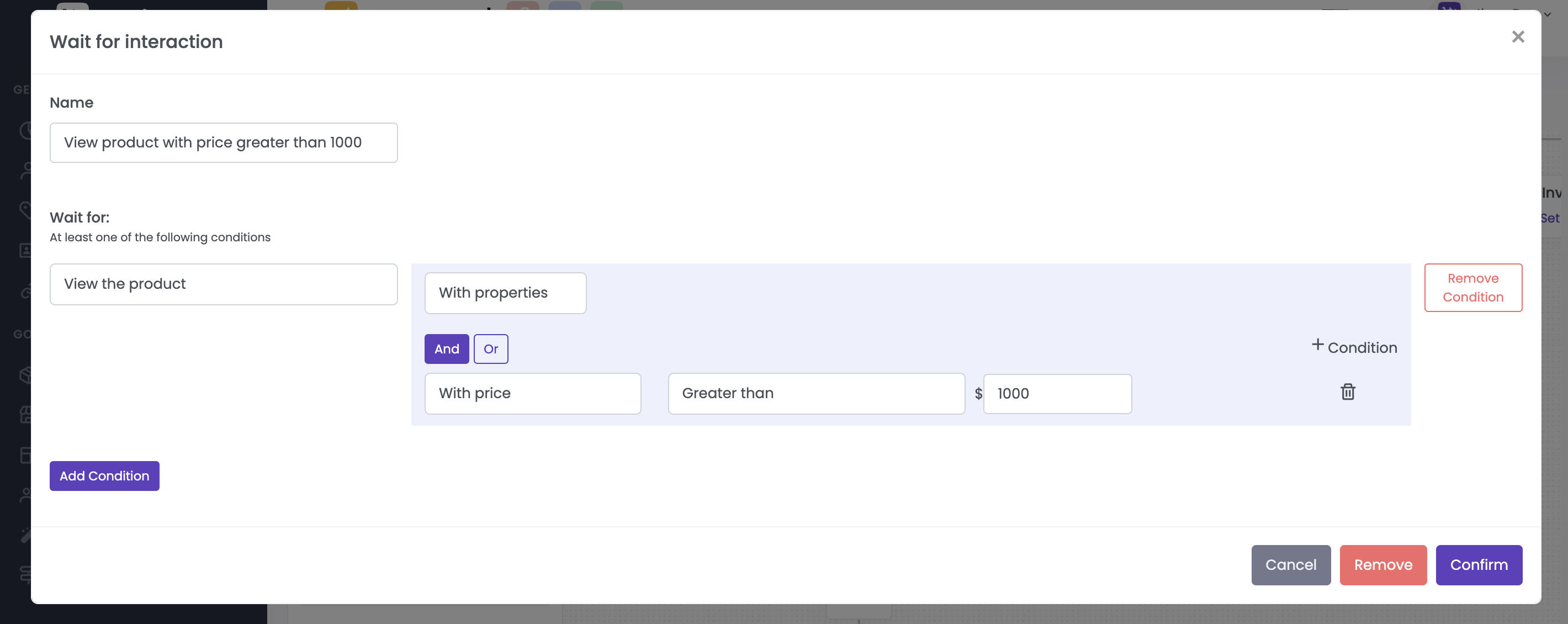Open the cube box sidebar icon

25,375
